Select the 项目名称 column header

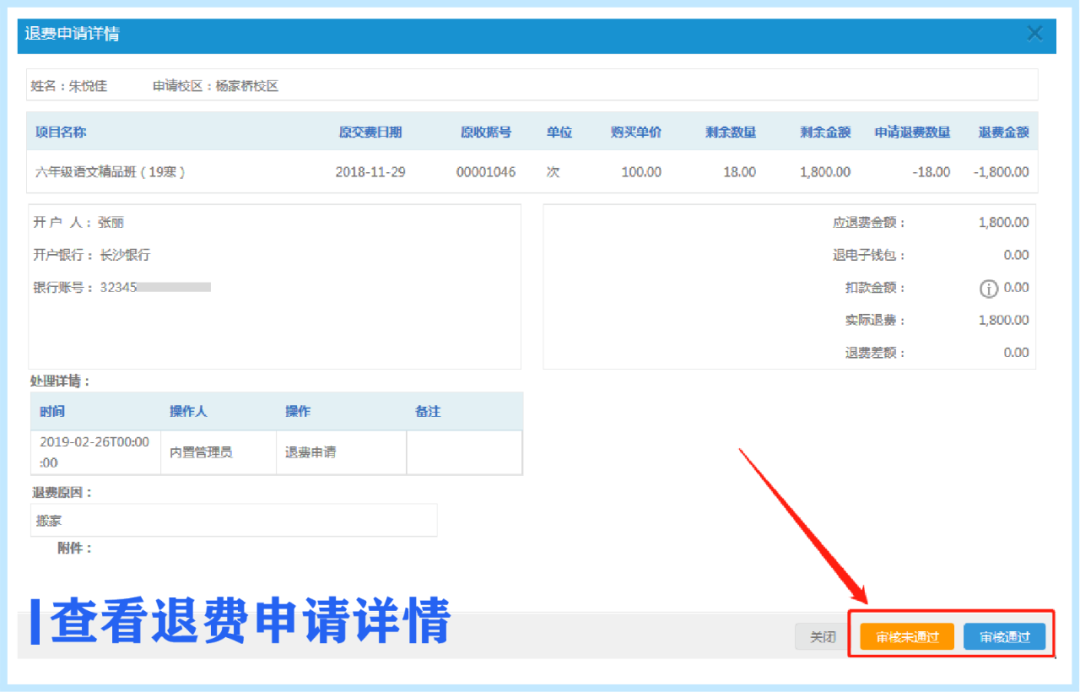point(61,132)
